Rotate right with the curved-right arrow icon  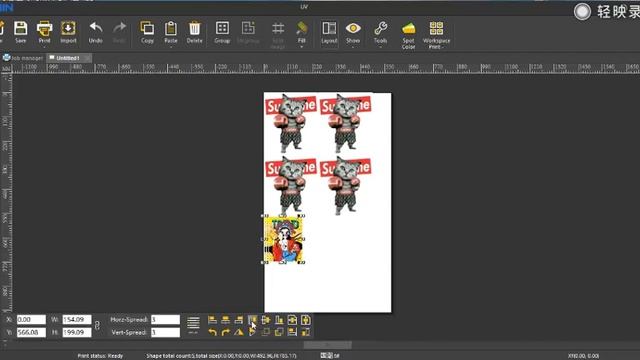coord(225,332)
